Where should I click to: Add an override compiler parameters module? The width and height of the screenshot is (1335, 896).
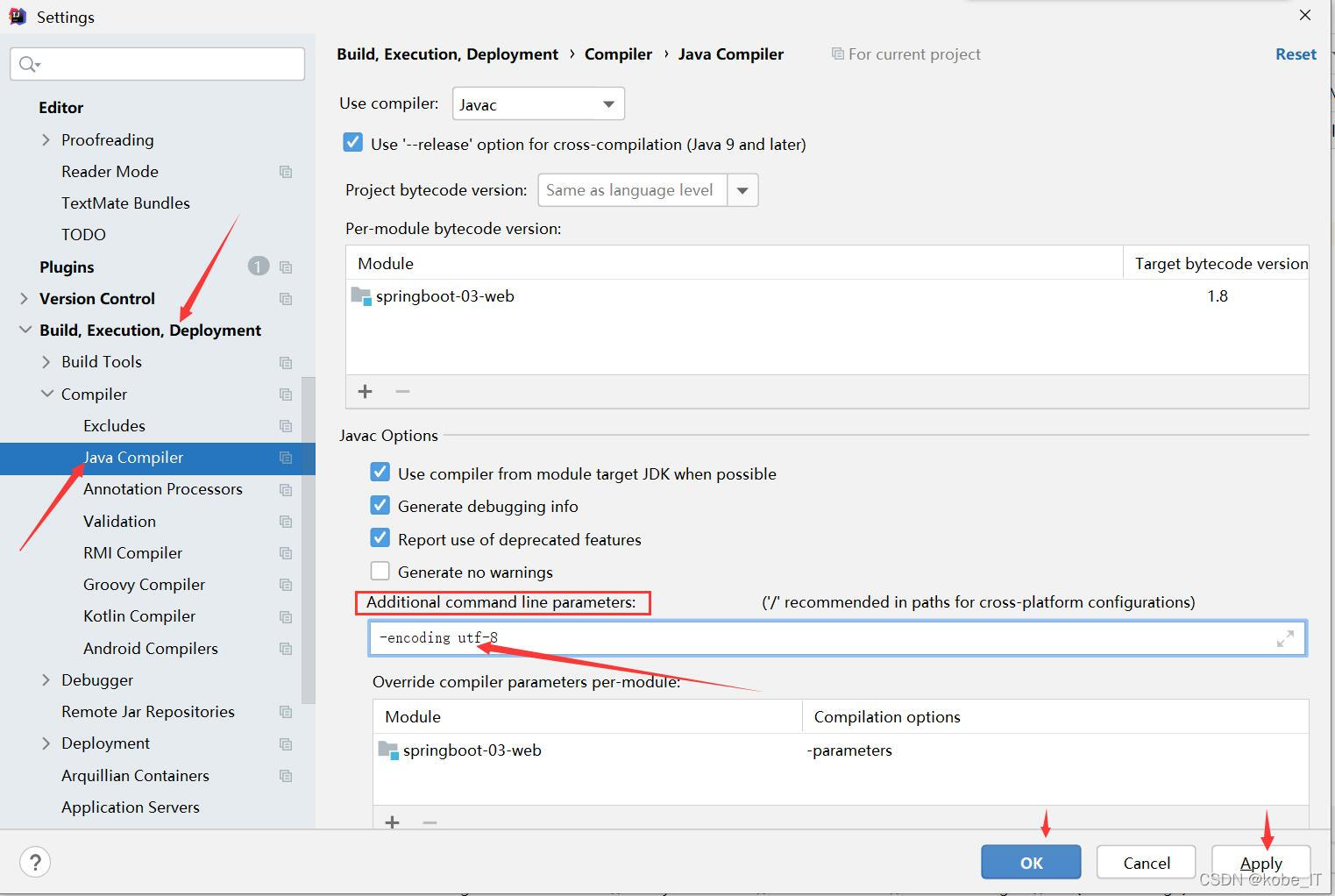pos(393,822)
